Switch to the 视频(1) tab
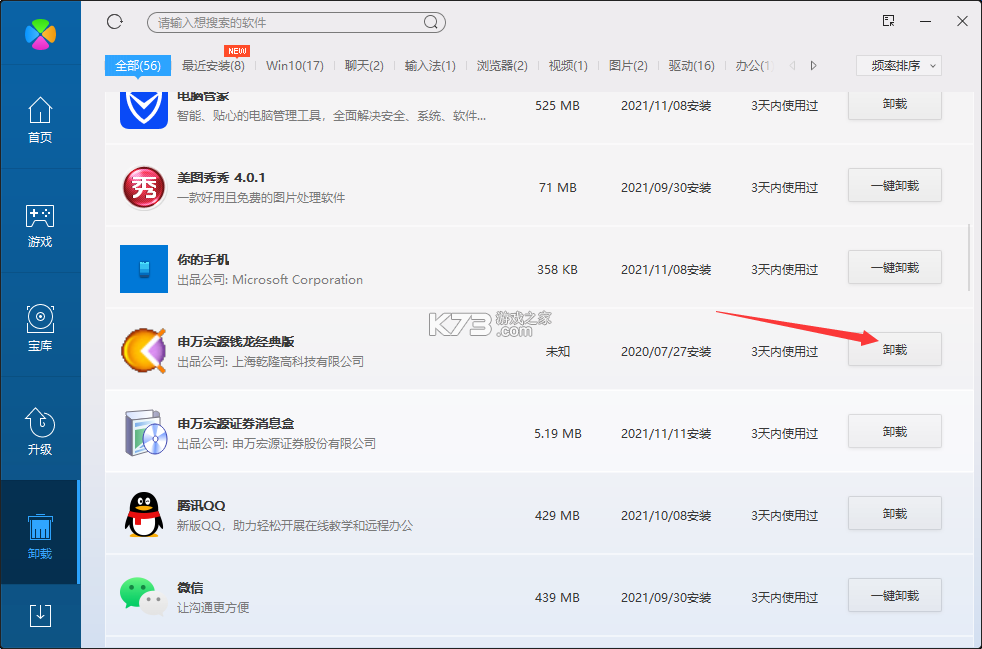The width and height of the screenshot is (982, 649). pos(568,66)
